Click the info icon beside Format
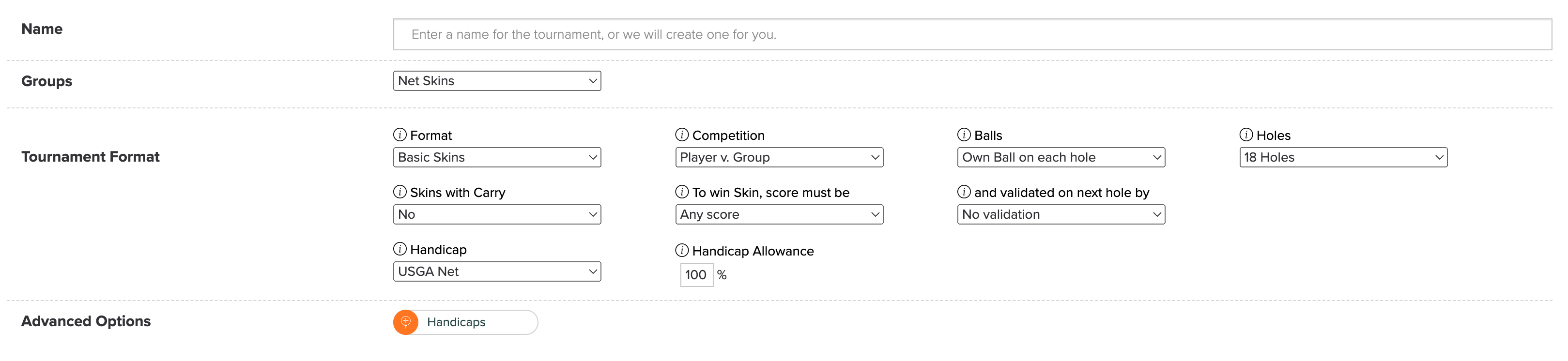The height and width of the screenshot is (361, 1568). (400, 135)
